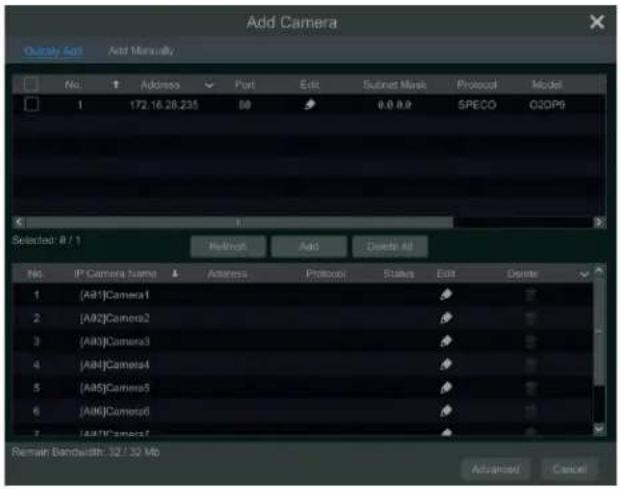Check the box for camera 172.16.28.235
621x489 pixels.
tap(31, 105)
